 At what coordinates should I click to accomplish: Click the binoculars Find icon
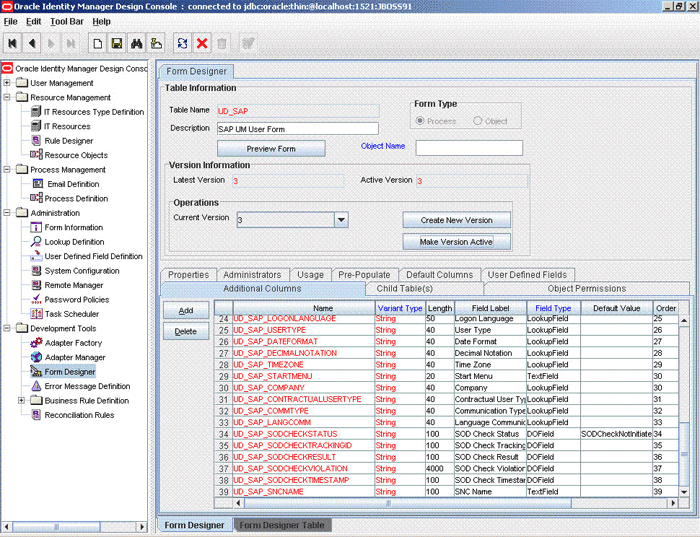pyautogui.click(x=136, y=43)
